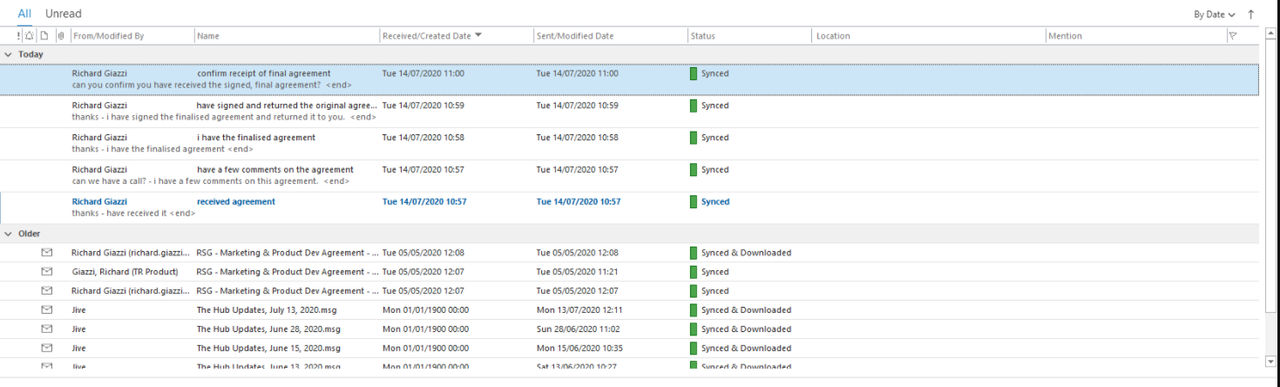Click envelope icon of Giazzi, Richard (TR Product) row
The width and height of the screenshot is (1280, 387).
(46, 272)
